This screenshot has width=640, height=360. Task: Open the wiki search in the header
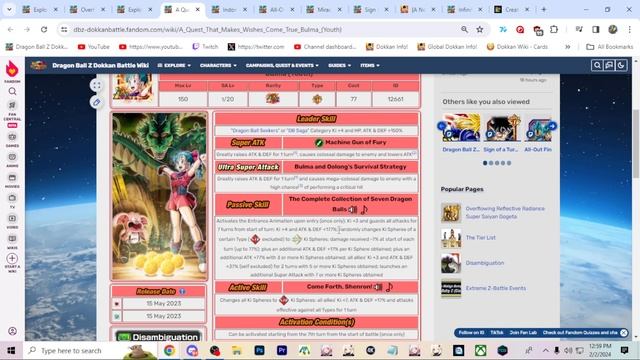click(x=597, y=65)
